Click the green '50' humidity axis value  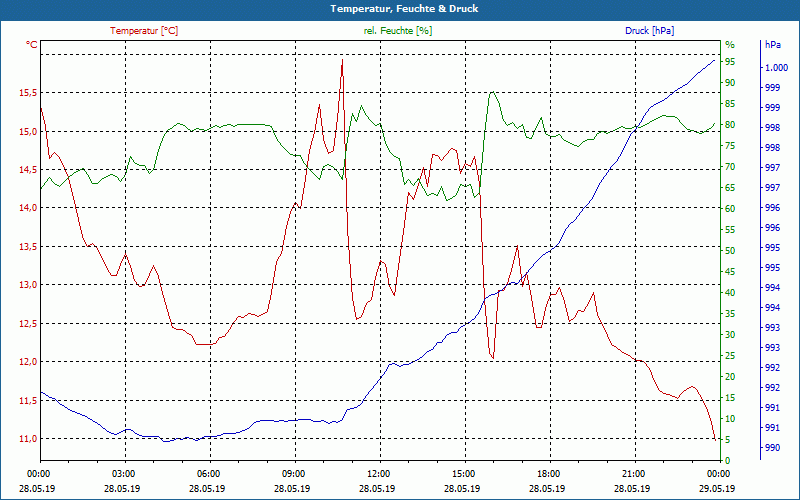[x=730, y=251]
